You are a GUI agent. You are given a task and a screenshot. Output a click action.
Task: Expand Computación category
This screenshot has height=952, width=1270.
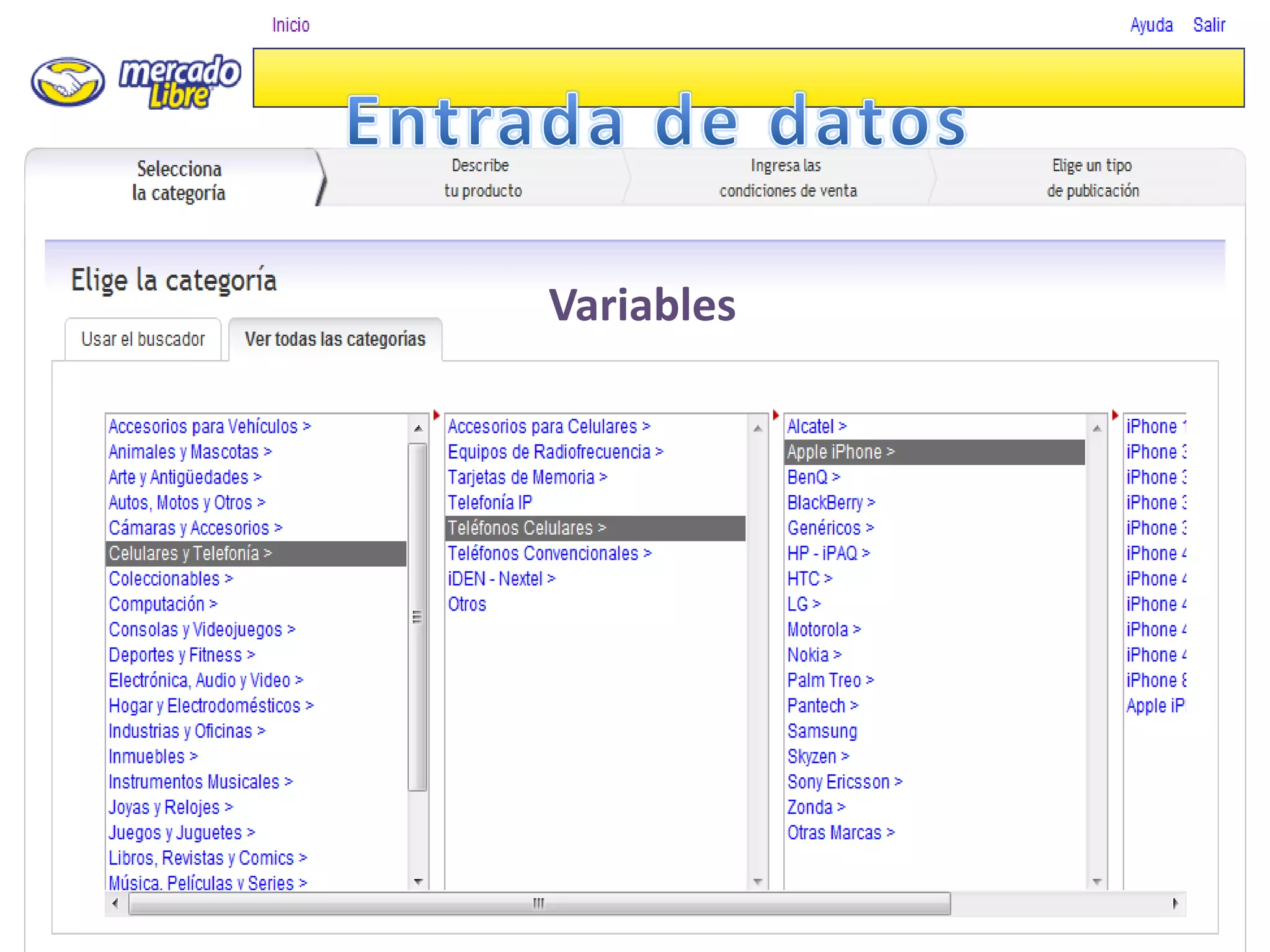point(163,604)
